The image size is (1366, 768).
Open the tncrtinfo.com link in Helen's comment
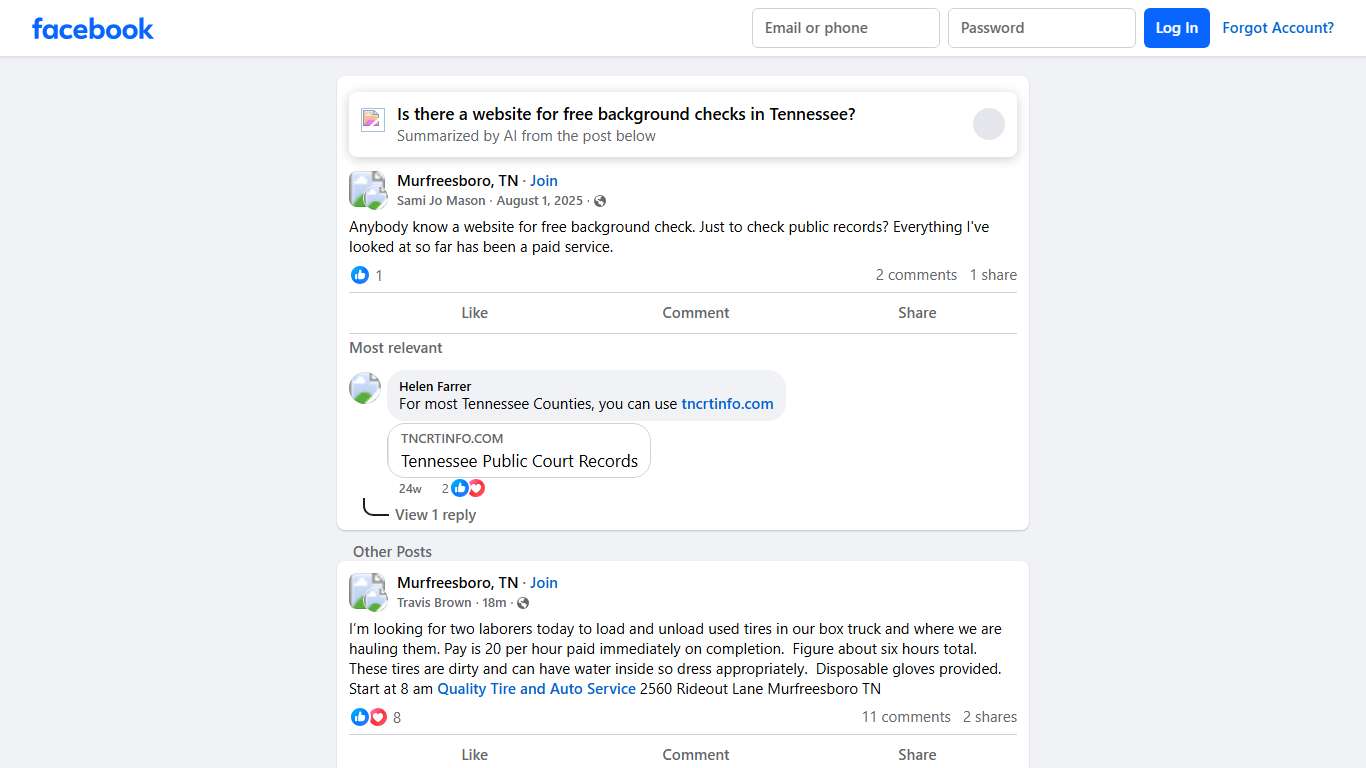click(x=727, y=404)
